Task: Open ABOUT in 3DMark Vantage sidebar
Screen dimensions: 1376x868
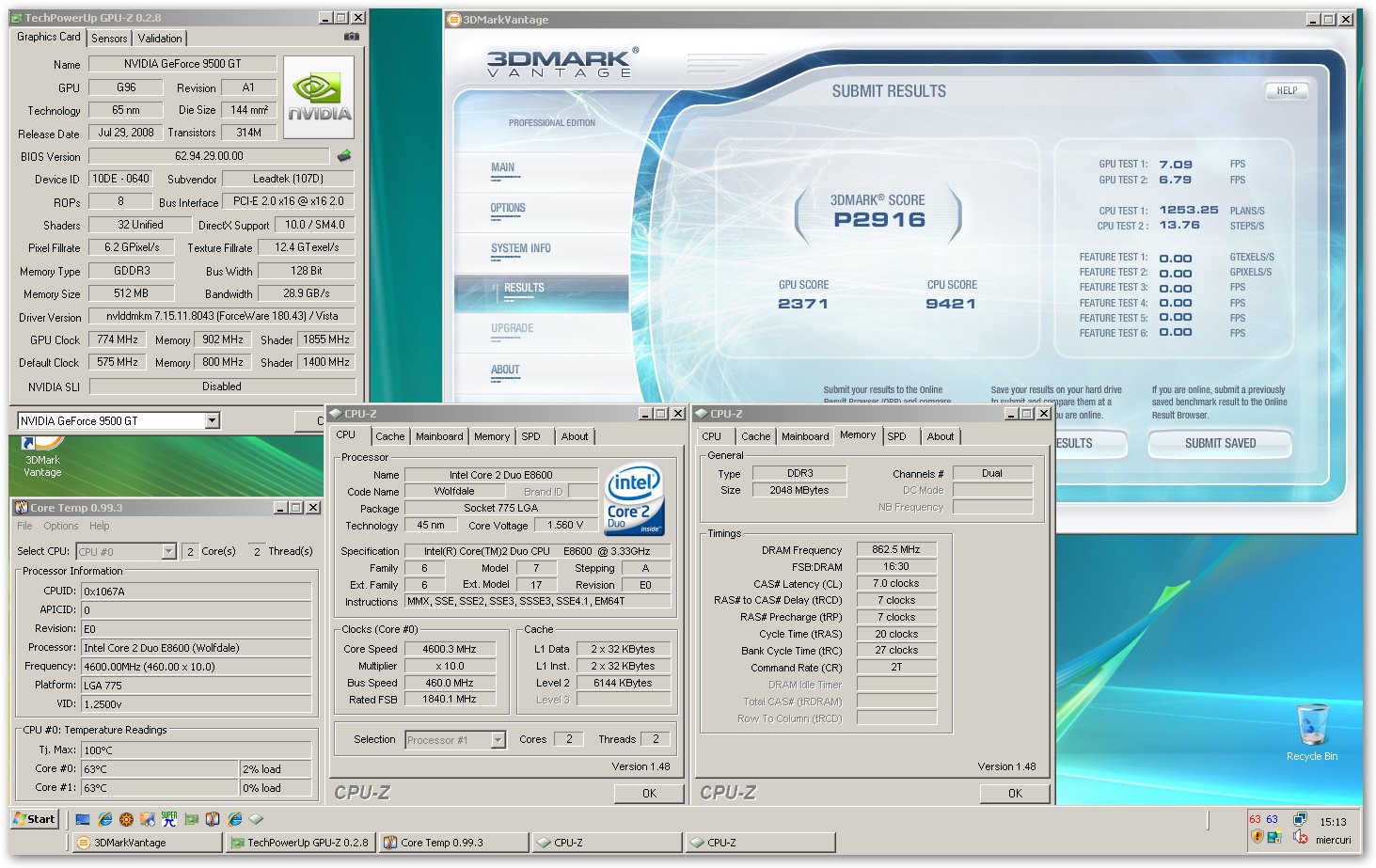Action: (505, 370)
